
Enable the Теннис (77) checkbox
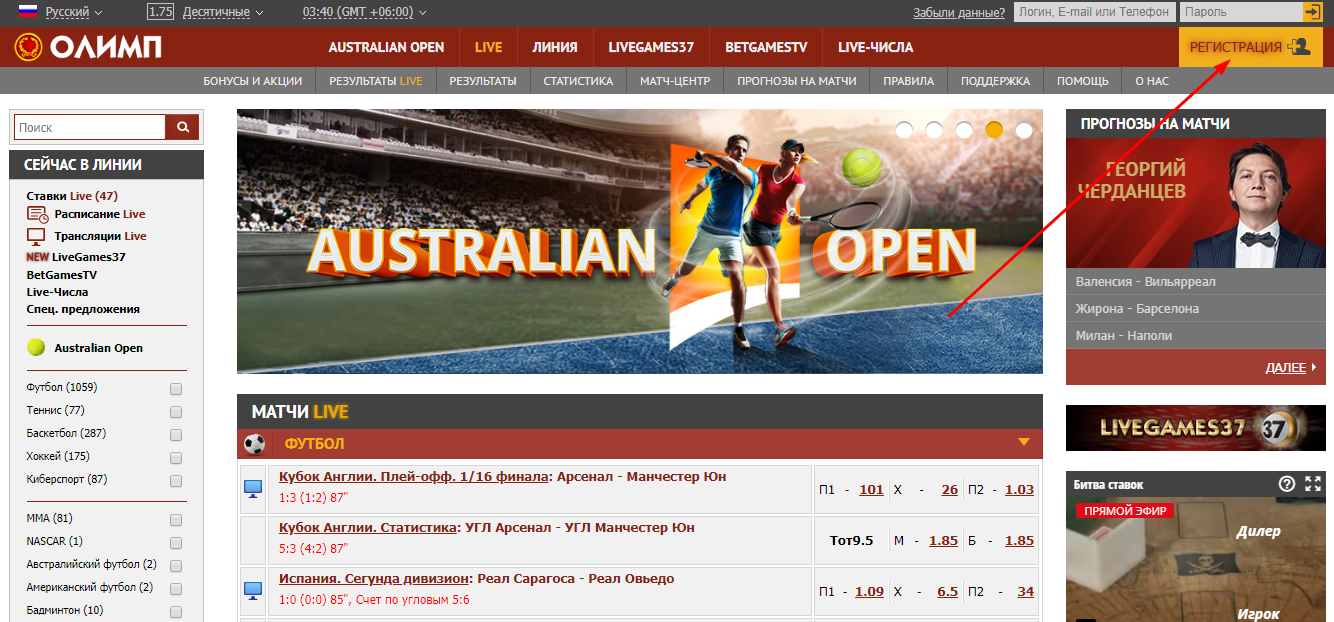click(x=176, y=412)
